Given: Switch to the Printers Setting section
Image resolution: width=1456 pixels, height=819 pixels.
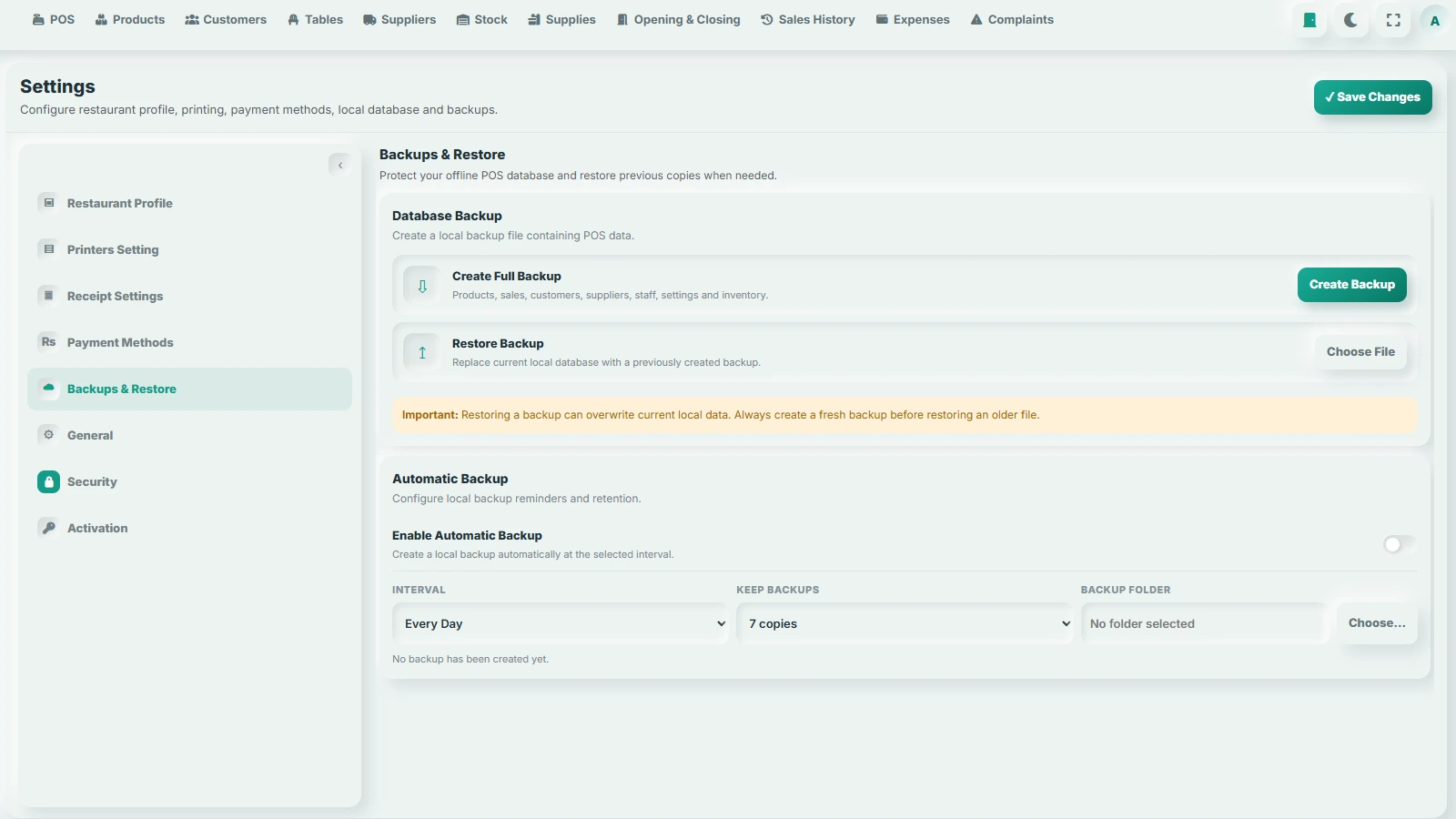Looking at the screenshot, I should tap(189, 249).
